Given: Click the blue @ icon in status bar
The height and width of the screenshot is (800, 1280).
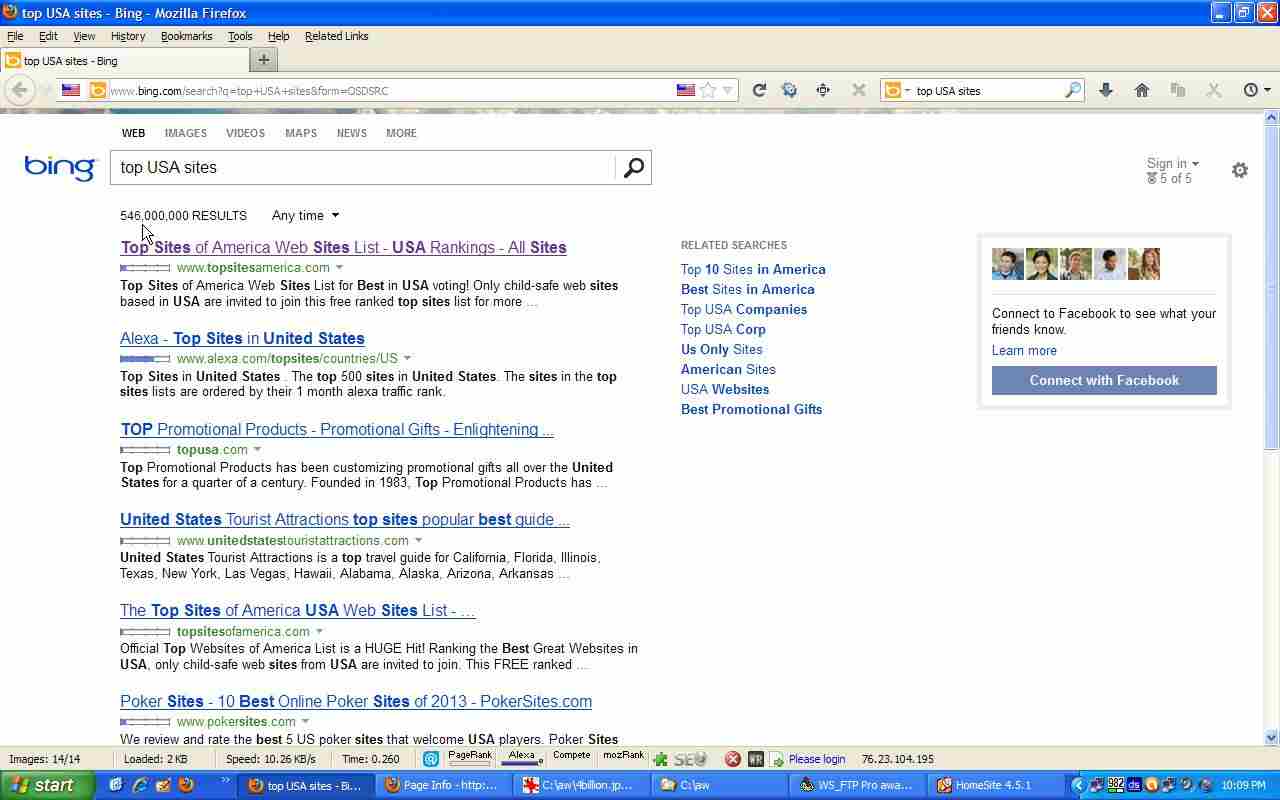Looking at the screenshot, I should coord(431,759).
